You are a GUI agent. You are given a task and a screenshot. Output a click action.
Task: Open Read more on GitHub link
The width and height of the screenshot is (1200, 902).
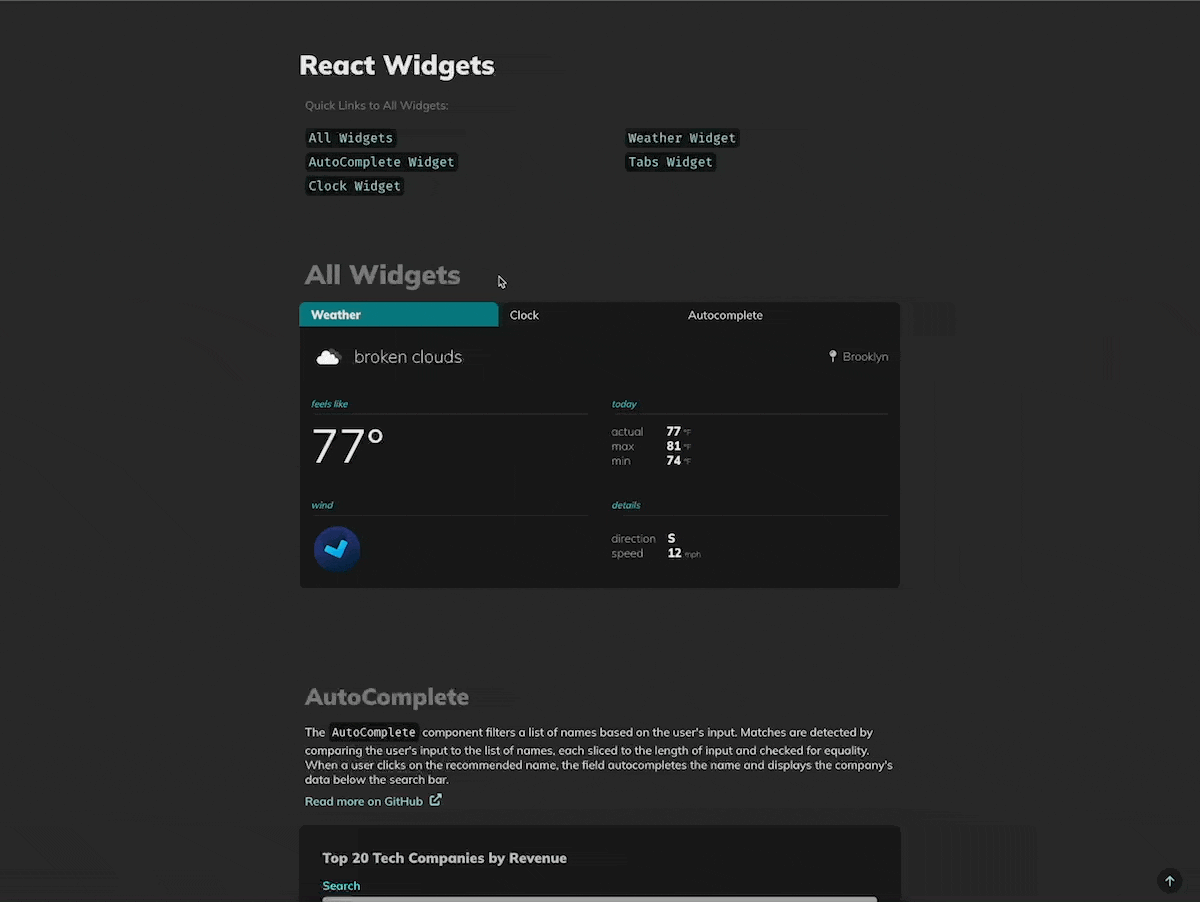pos(364,801)
